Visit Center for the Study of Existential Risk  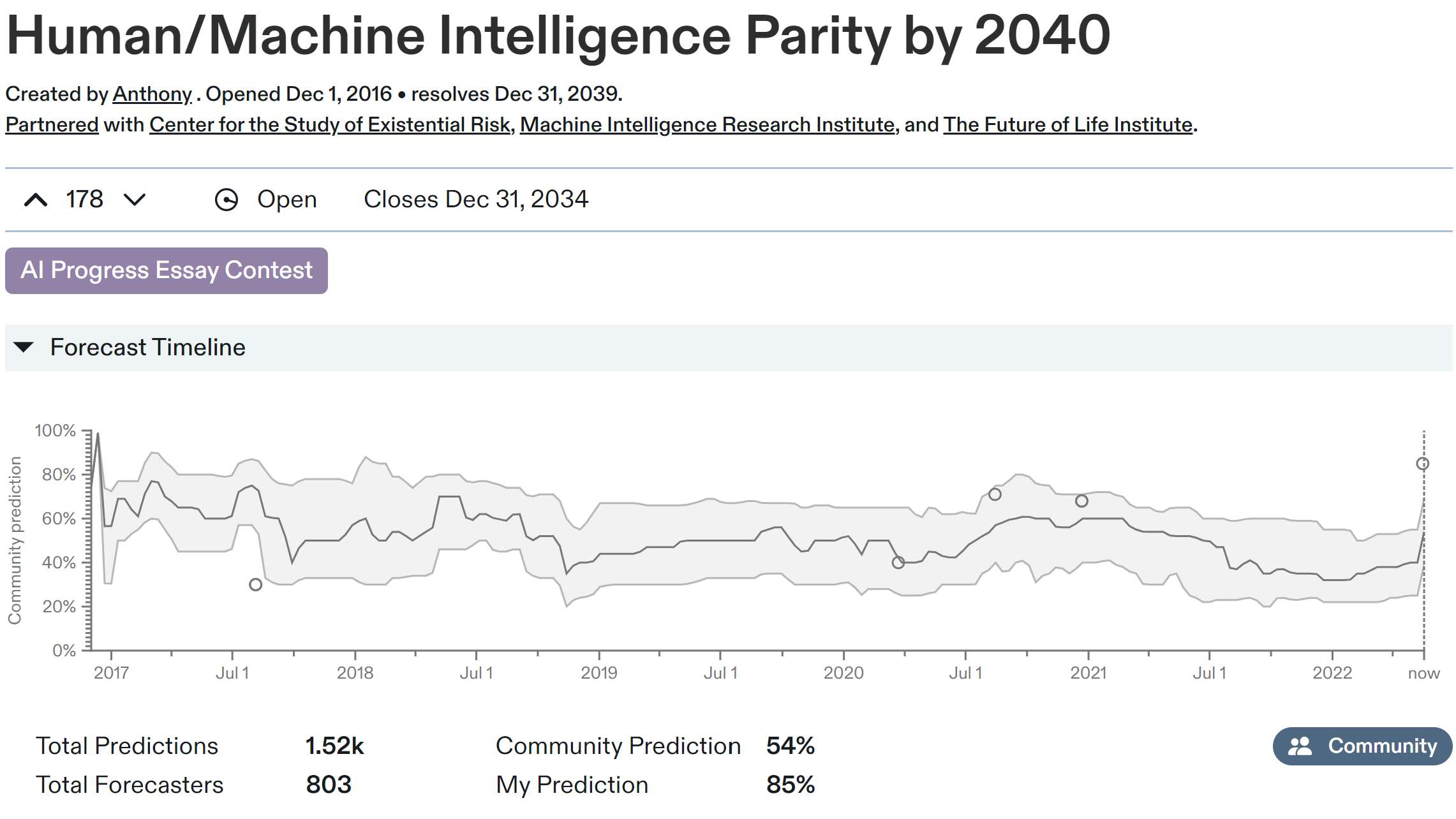330,124
